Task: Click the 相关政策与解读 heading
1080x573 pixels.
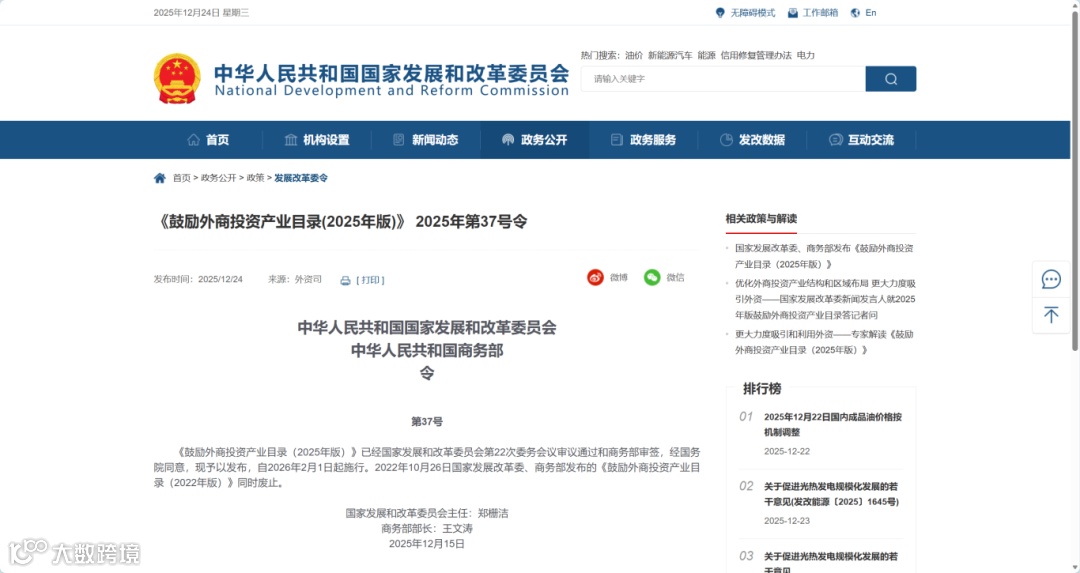Action: pos(761,218)
